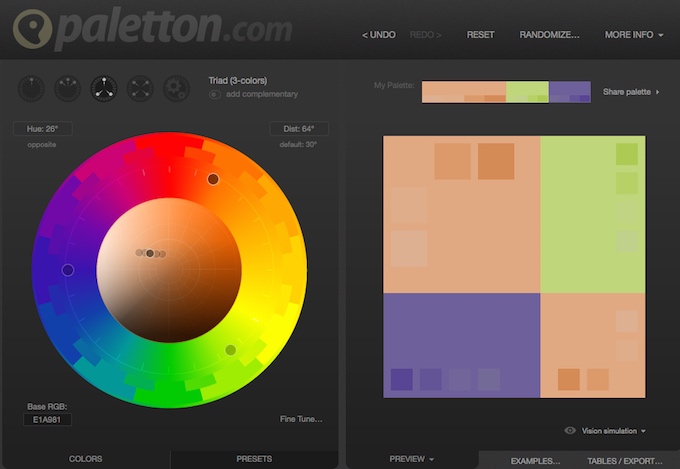
Task: Select the Adjacent colors scheme icon
Action: point(67,89)
